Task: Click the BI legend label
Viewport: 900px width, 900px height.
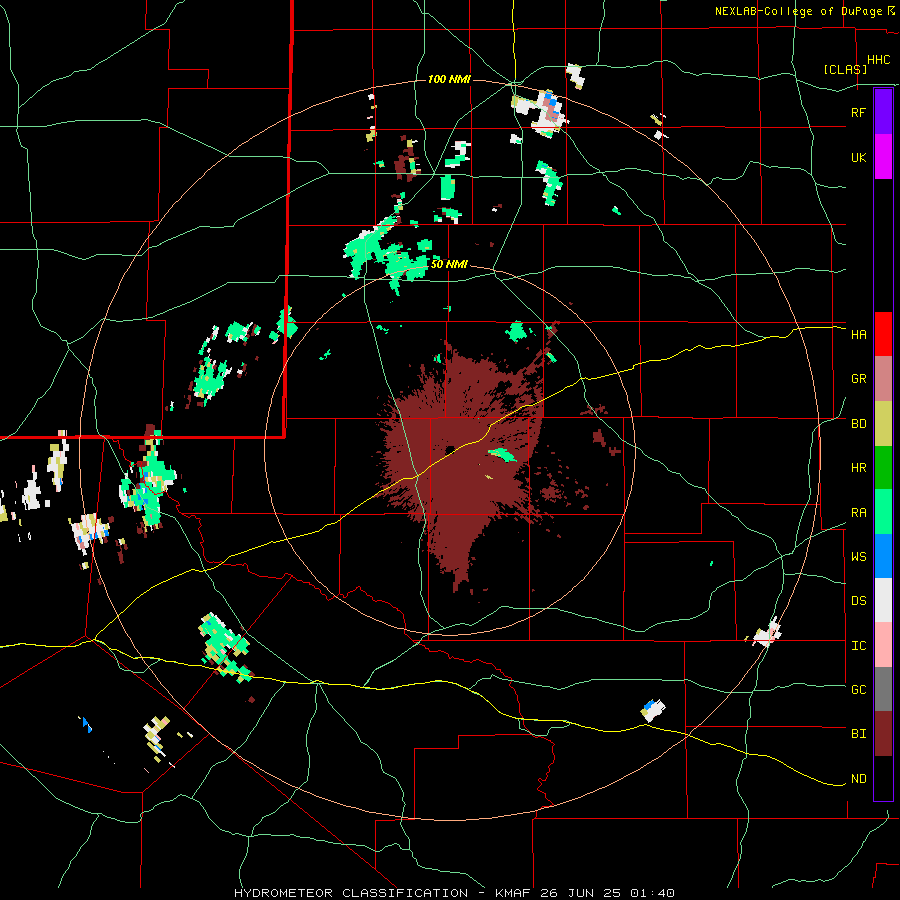Action: click(x=858, y=734)
